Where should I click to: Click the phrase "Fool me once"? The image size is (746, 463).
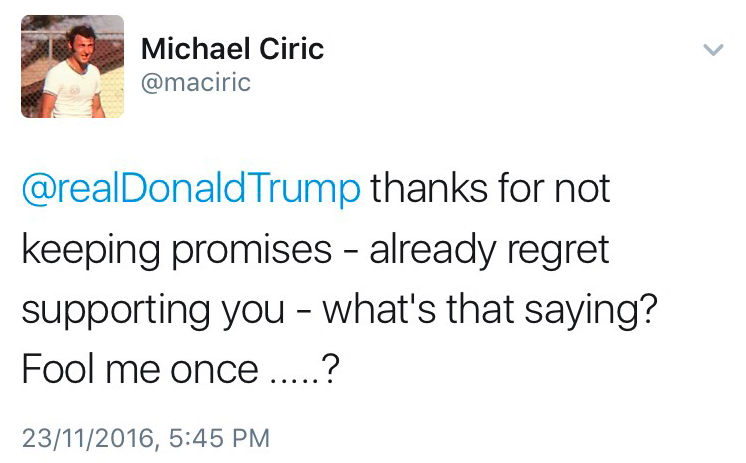point(139,369)
